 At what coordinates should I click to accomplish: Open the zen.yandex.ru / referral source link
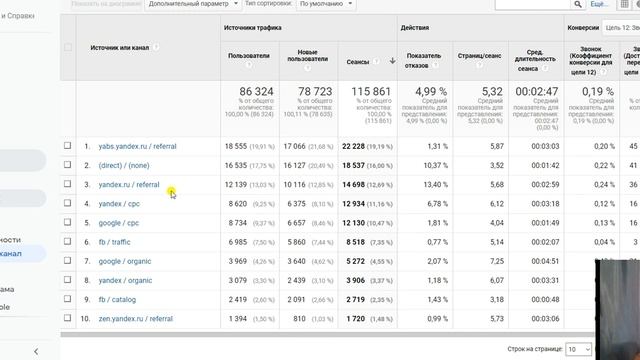pyautogui.click(x=136, y=319)
